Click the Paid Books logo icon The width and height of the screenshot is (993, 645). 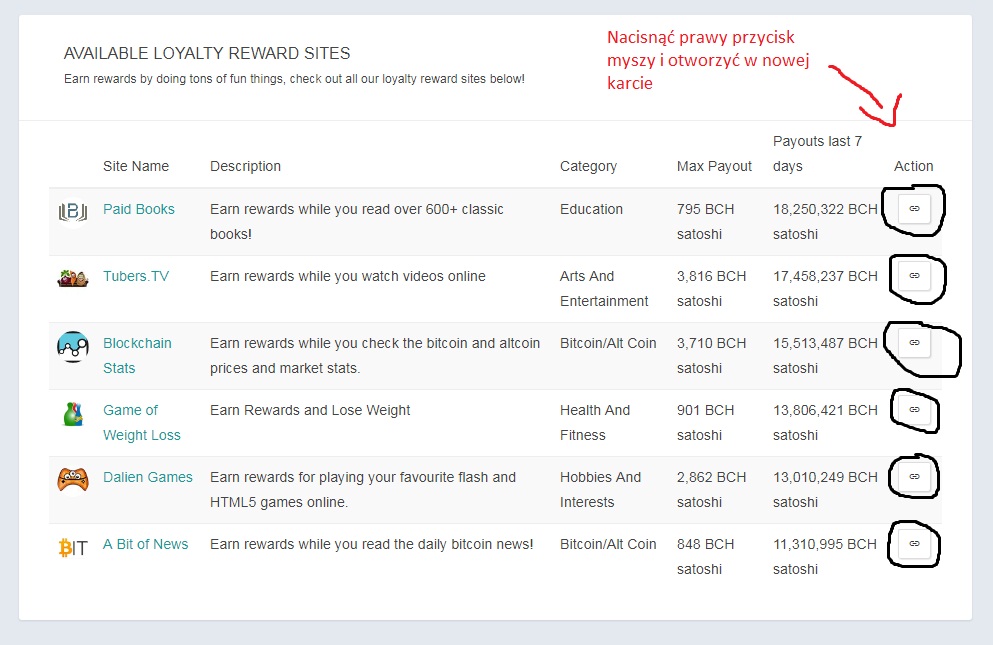click(x=73, y=212)
